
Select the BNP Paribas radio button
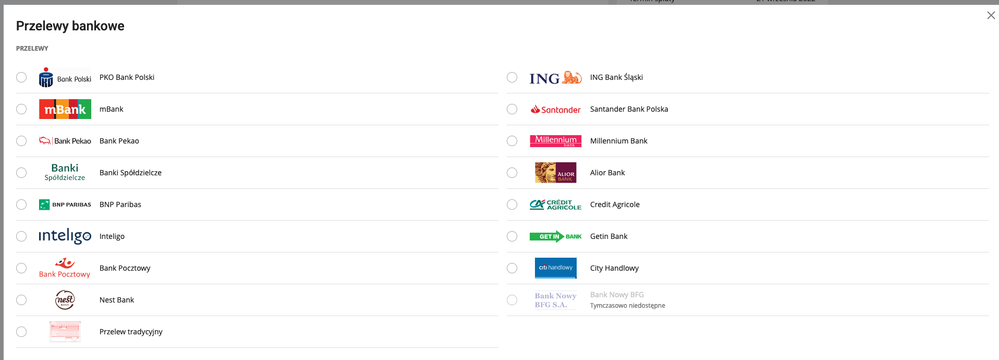[22, 205]
